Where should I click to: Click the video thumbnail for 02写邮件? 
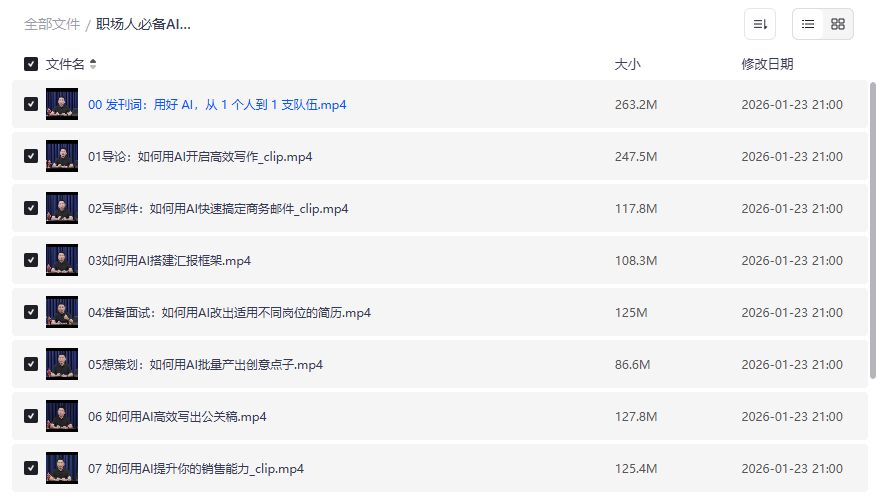[x=62, y=208]
